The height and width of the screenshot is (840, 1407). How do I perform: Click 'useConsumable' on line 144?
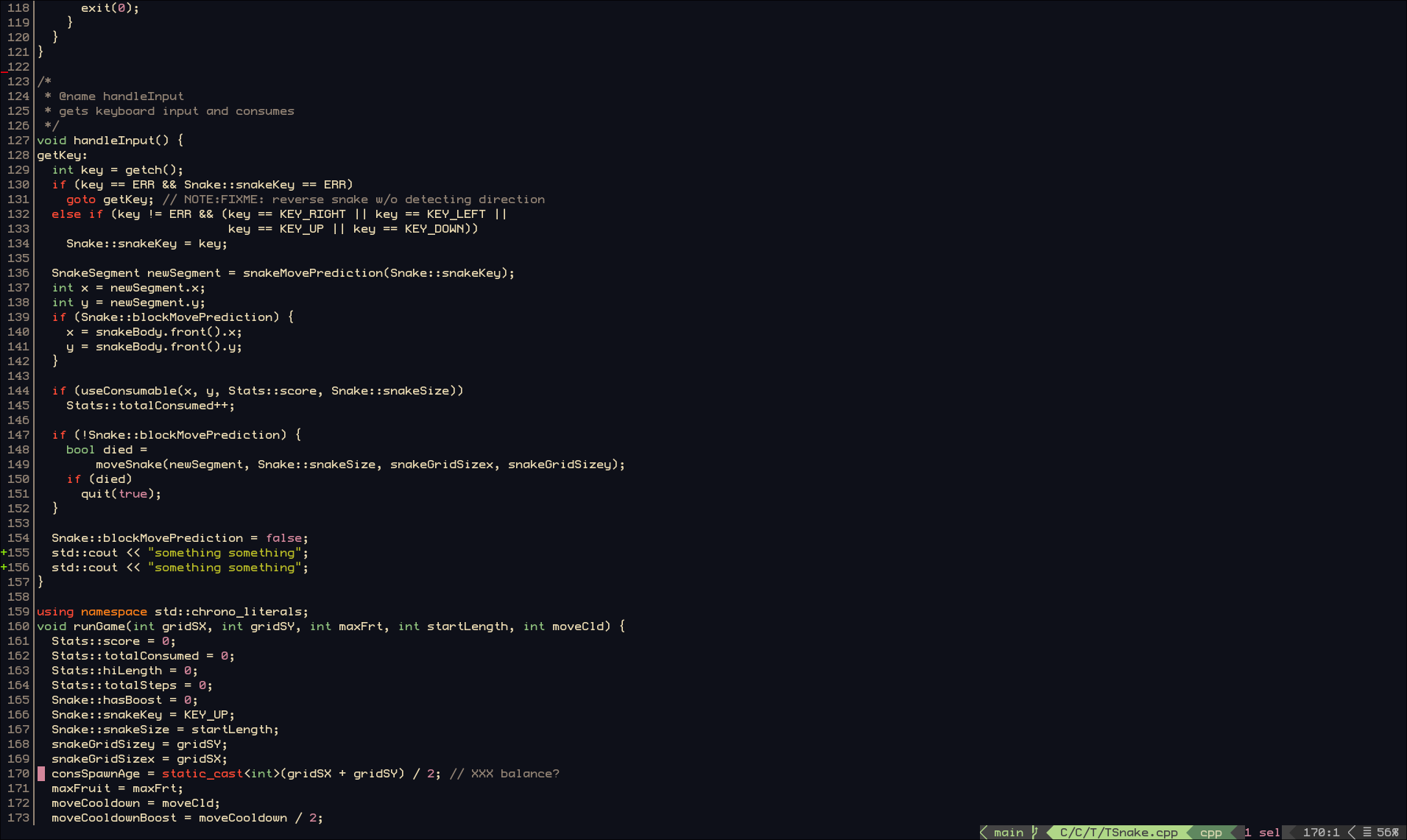pos(128,390)
